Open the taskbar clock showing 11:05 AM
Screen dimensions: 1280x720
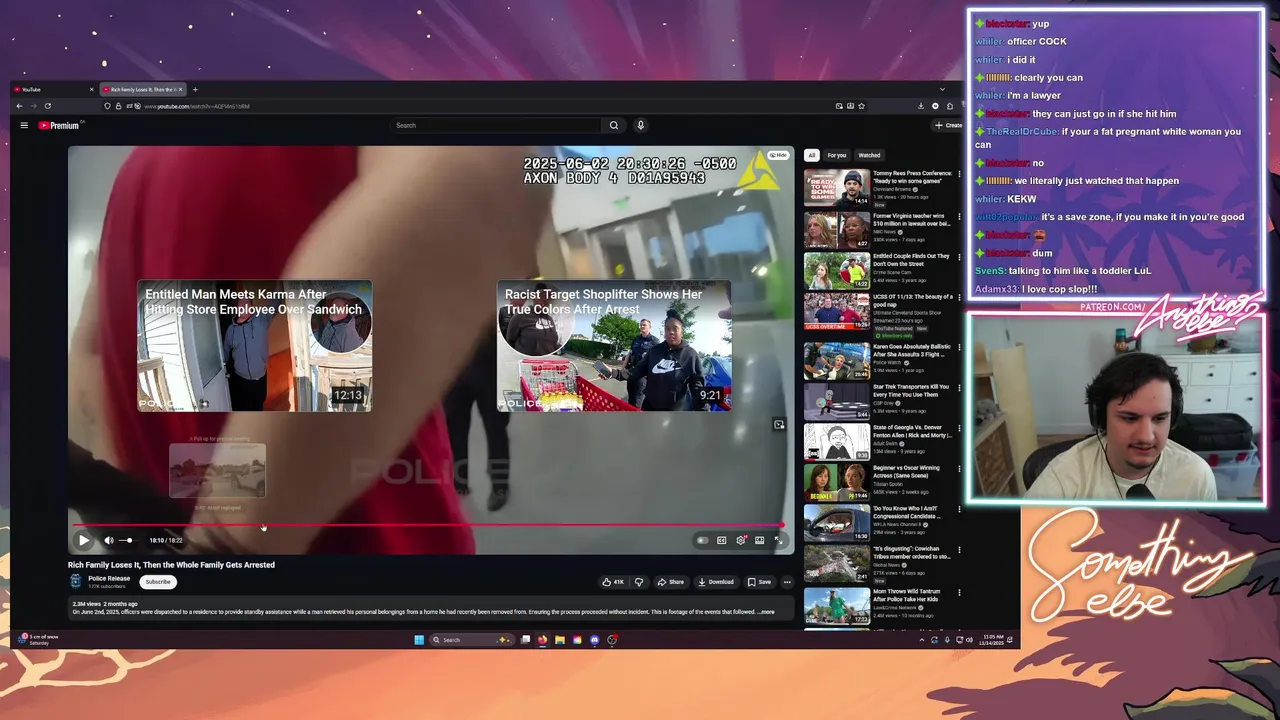[x=993, y=639]
